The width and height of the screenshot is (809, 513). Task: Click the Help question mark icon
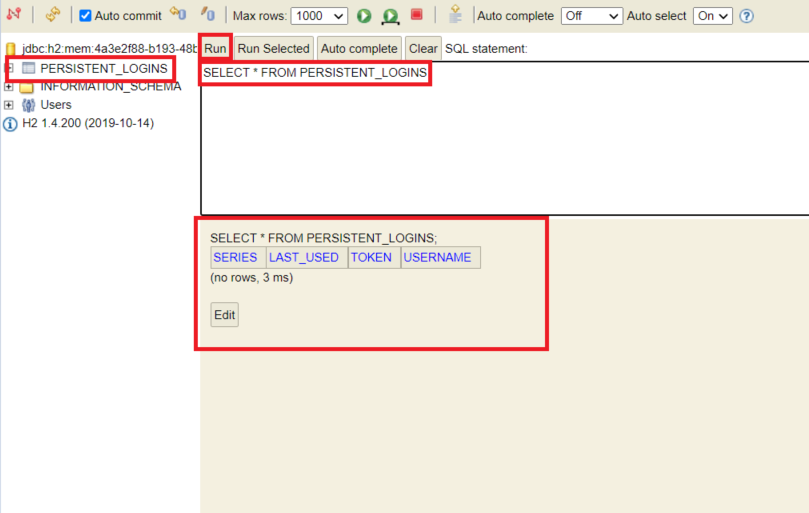(x=746, y=16)
